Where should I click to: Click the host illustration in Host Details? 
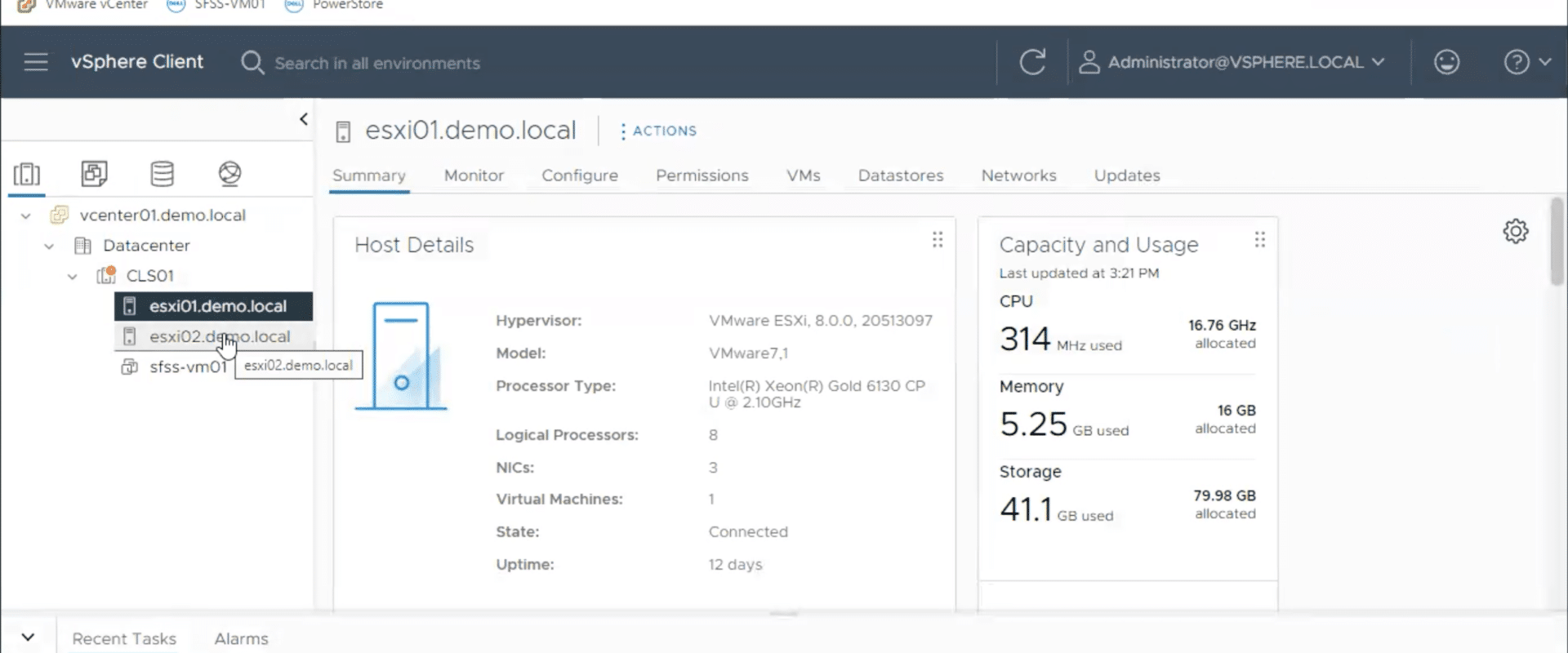[401, 356]
